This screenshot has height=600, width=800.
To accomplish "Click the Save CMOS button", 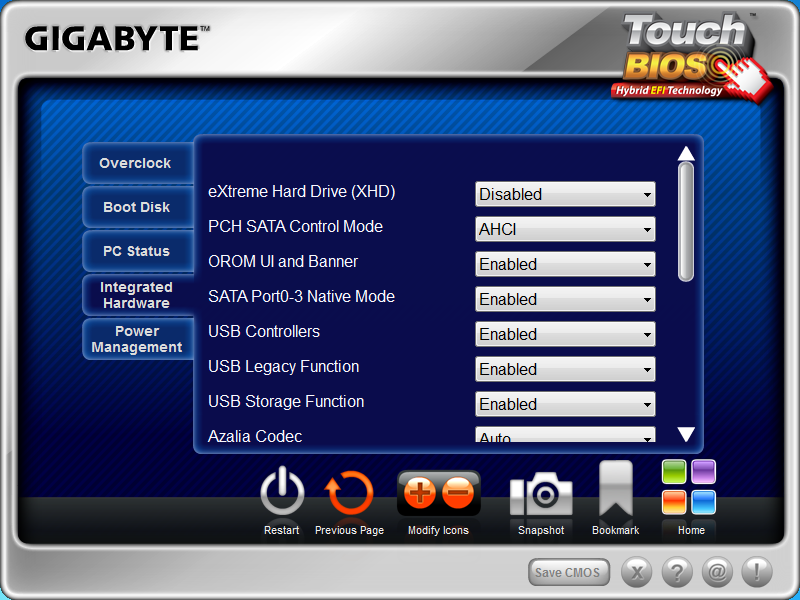I will 568,572.
